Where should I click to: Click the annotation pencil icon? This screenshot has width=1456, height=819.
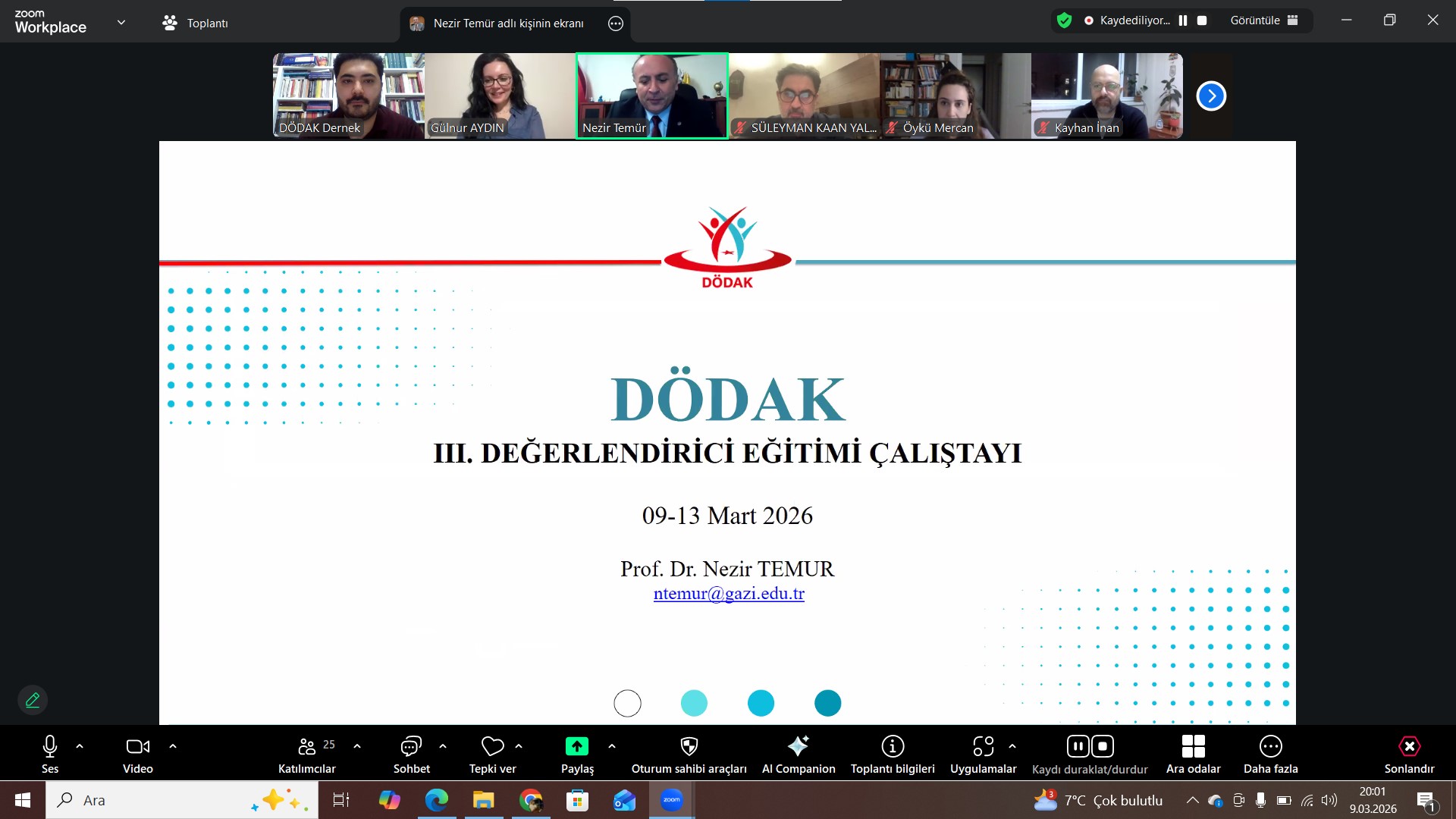click(x=33, y=700)
